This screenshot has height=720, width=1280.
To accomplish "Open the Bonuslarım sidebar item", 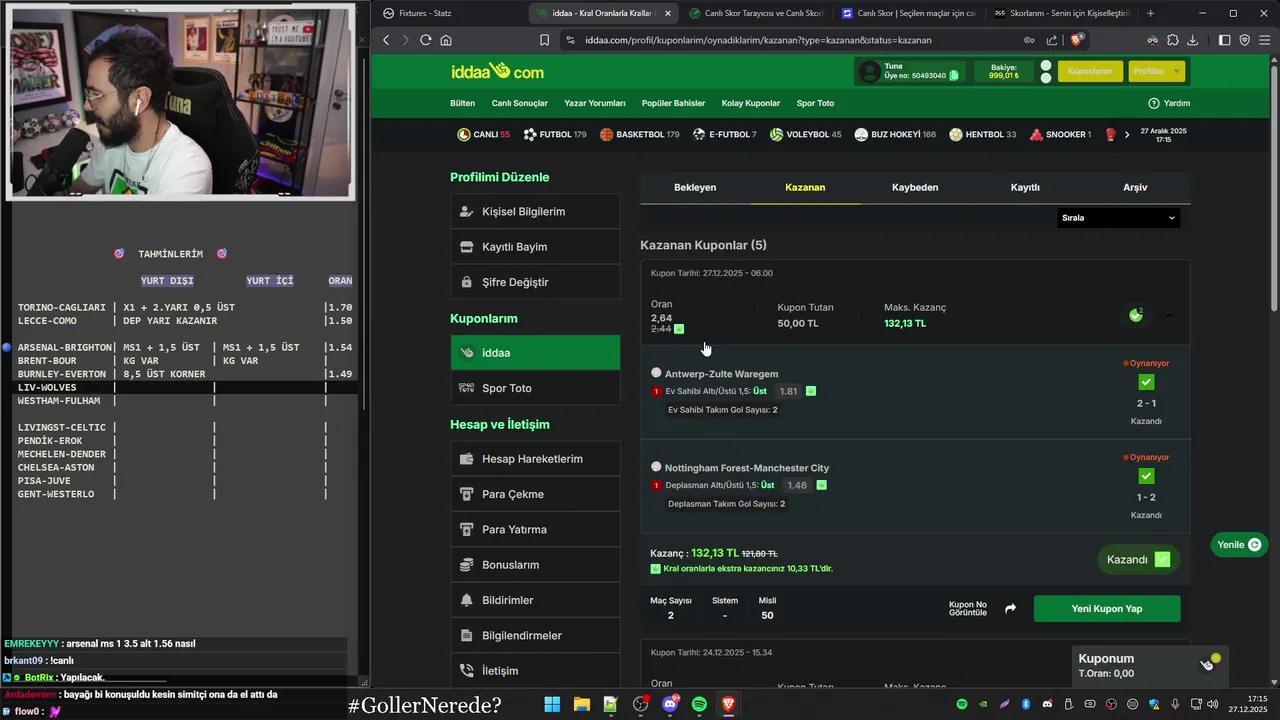I will pyautogui.click(x=535, y=565).
